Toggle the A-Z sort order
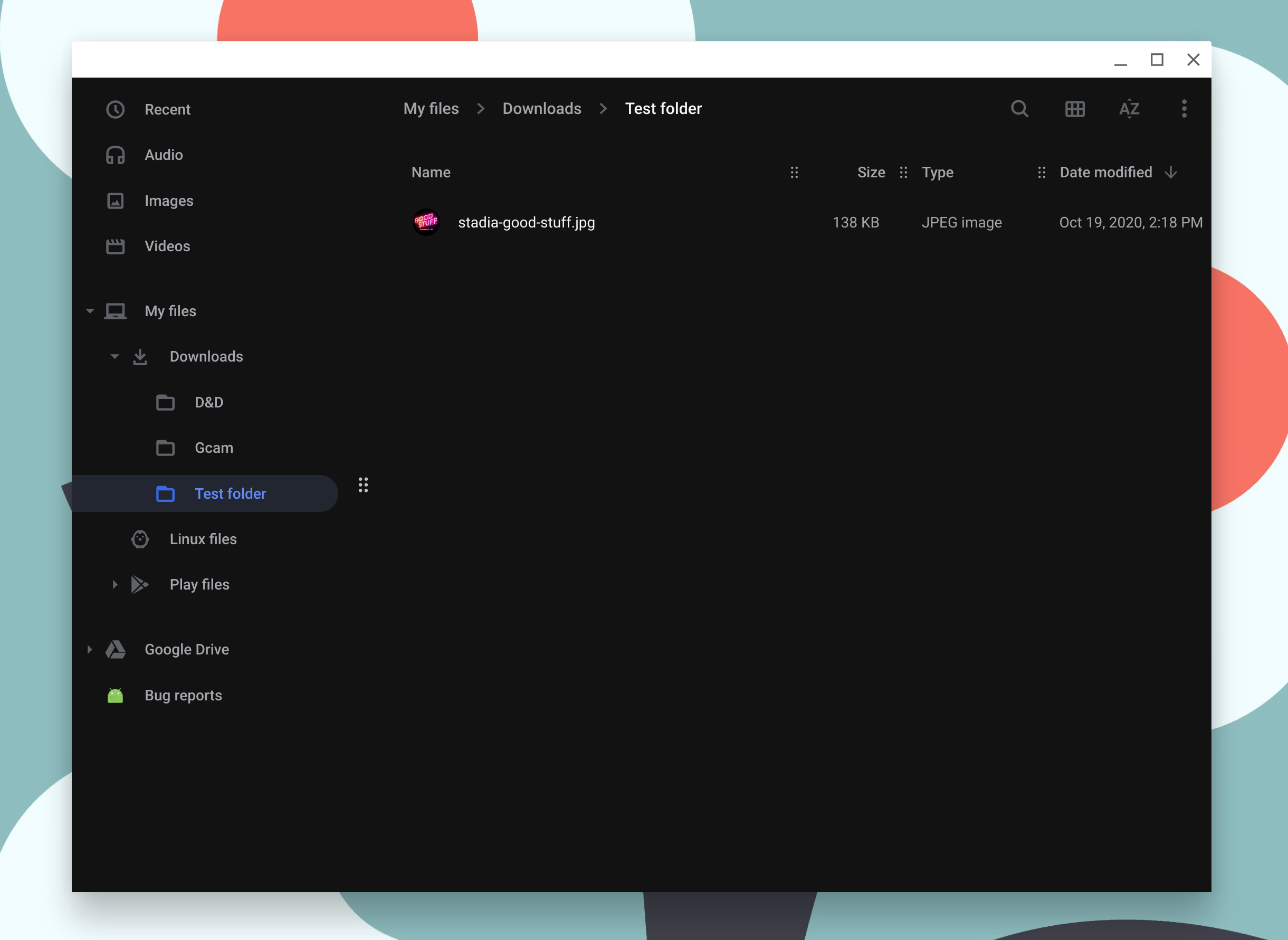Viewport: 1288px width, 940px height. point(1129,109)
